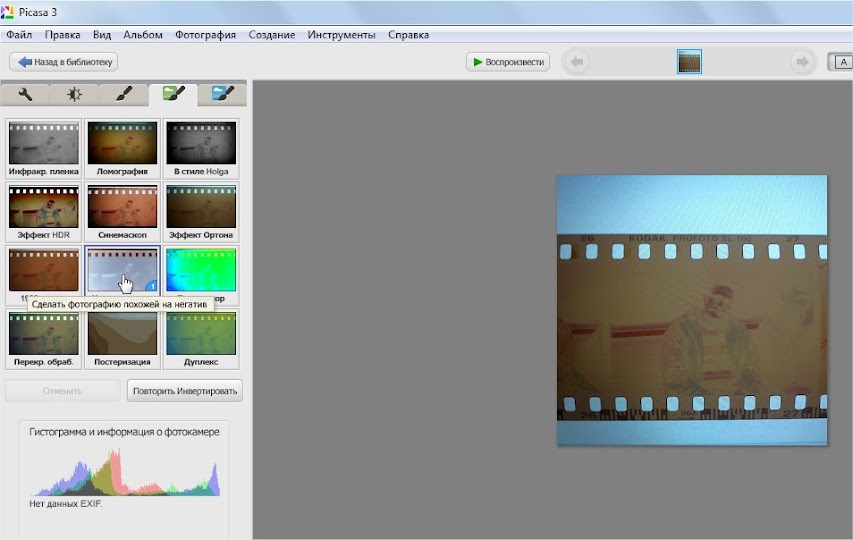The height and width of the screenshot is (540, 853).
Task: Click the A text view button
Action: click(x=841, y=62)
